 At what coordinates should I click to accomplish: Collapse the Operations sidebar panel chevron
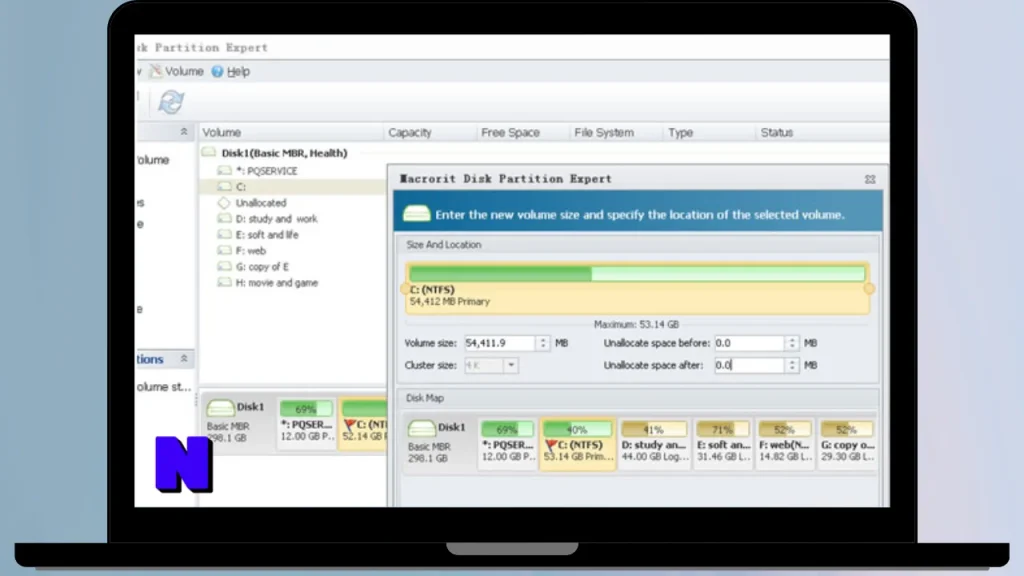[184, 359]
